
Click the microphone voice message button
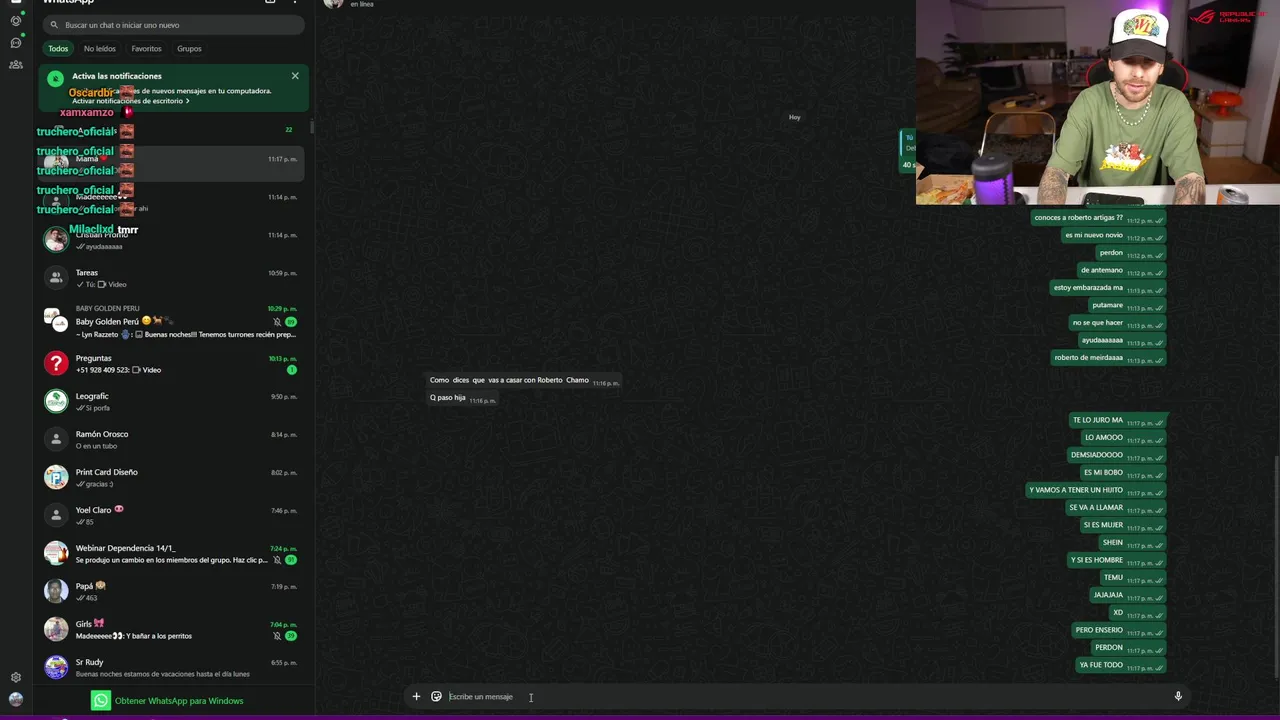coord(1178,697)
